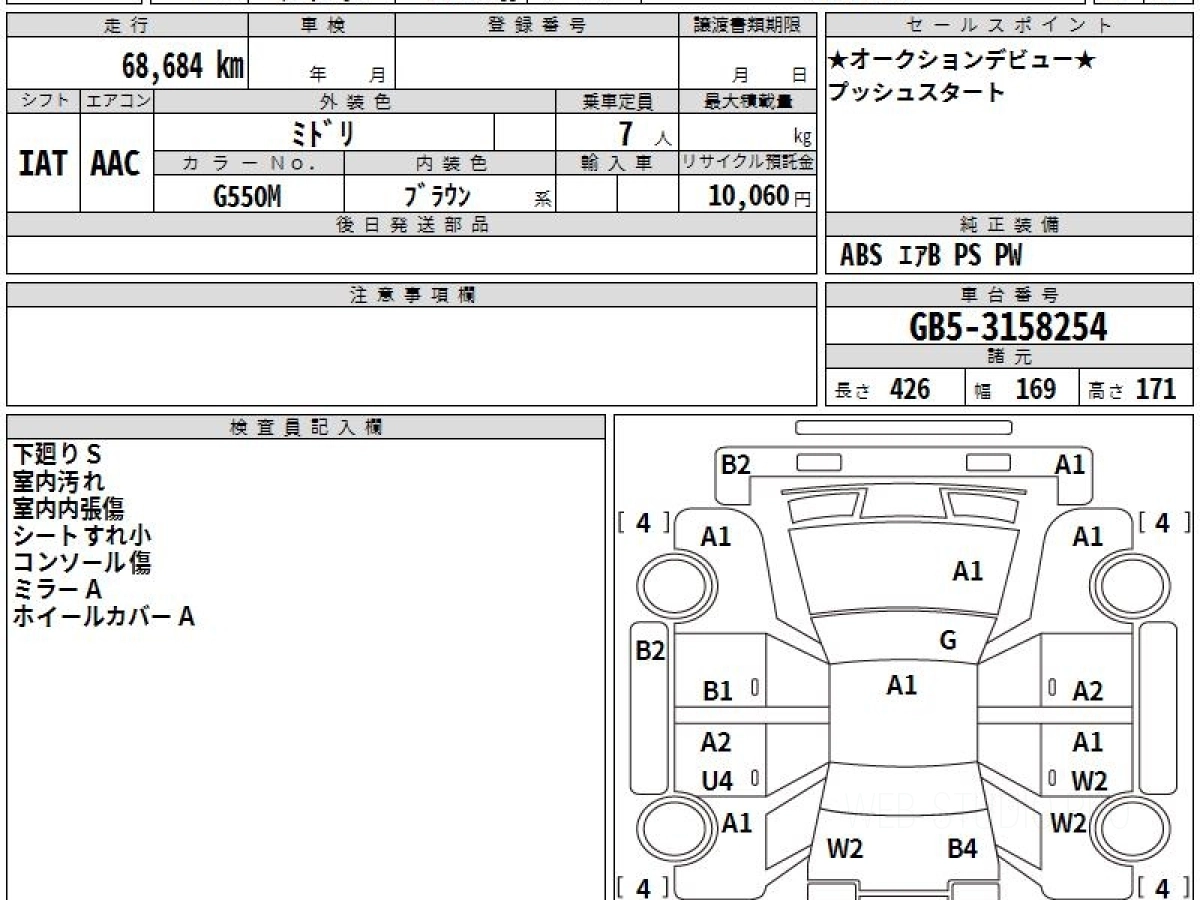1200x900 pixels.
Task: Select the inspector note 室内汚れ
Action: pyautogui.click(x=58, y=481)
